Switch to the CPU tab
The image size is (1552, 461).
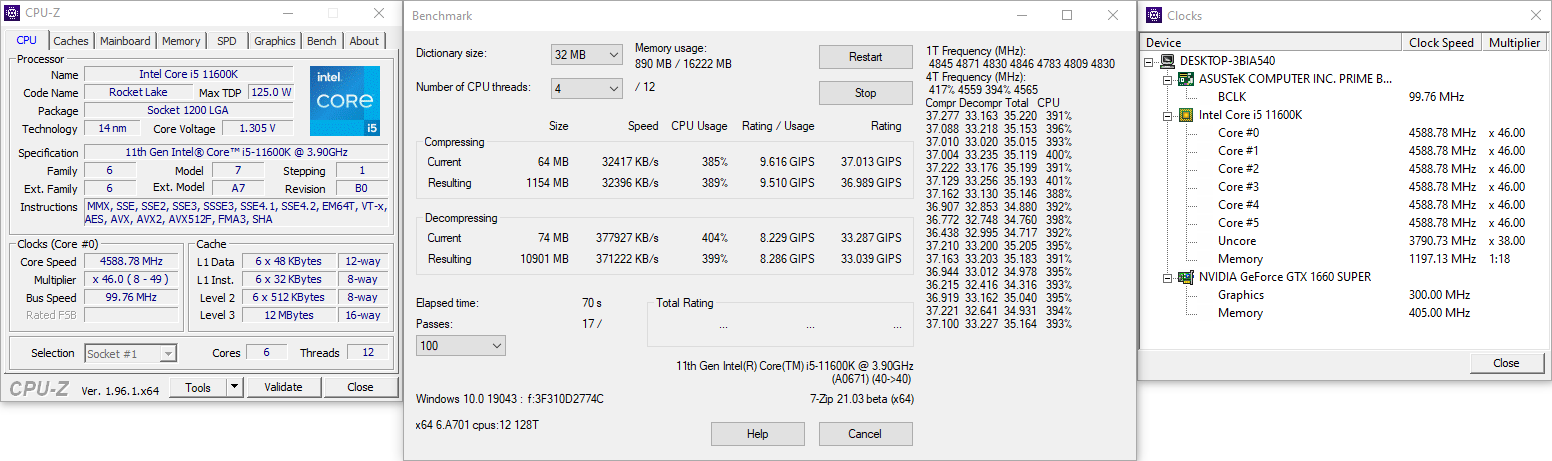(27, 41)
